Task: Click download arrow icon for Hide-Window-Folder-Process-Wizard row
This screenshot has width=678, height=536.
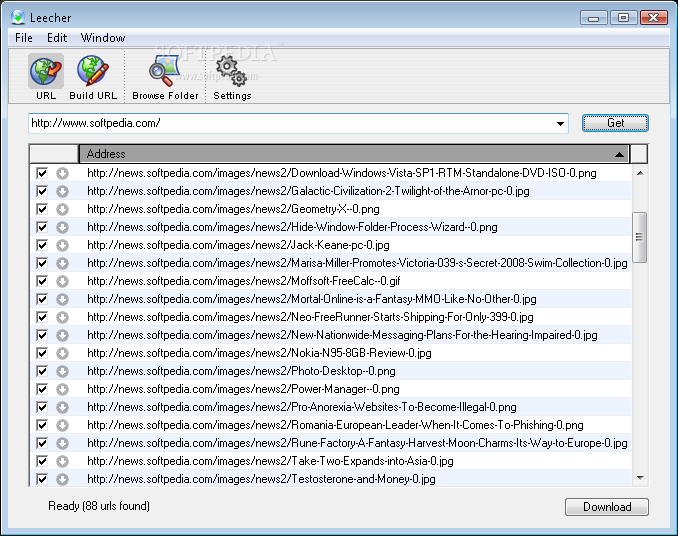Action: (62, 227)
